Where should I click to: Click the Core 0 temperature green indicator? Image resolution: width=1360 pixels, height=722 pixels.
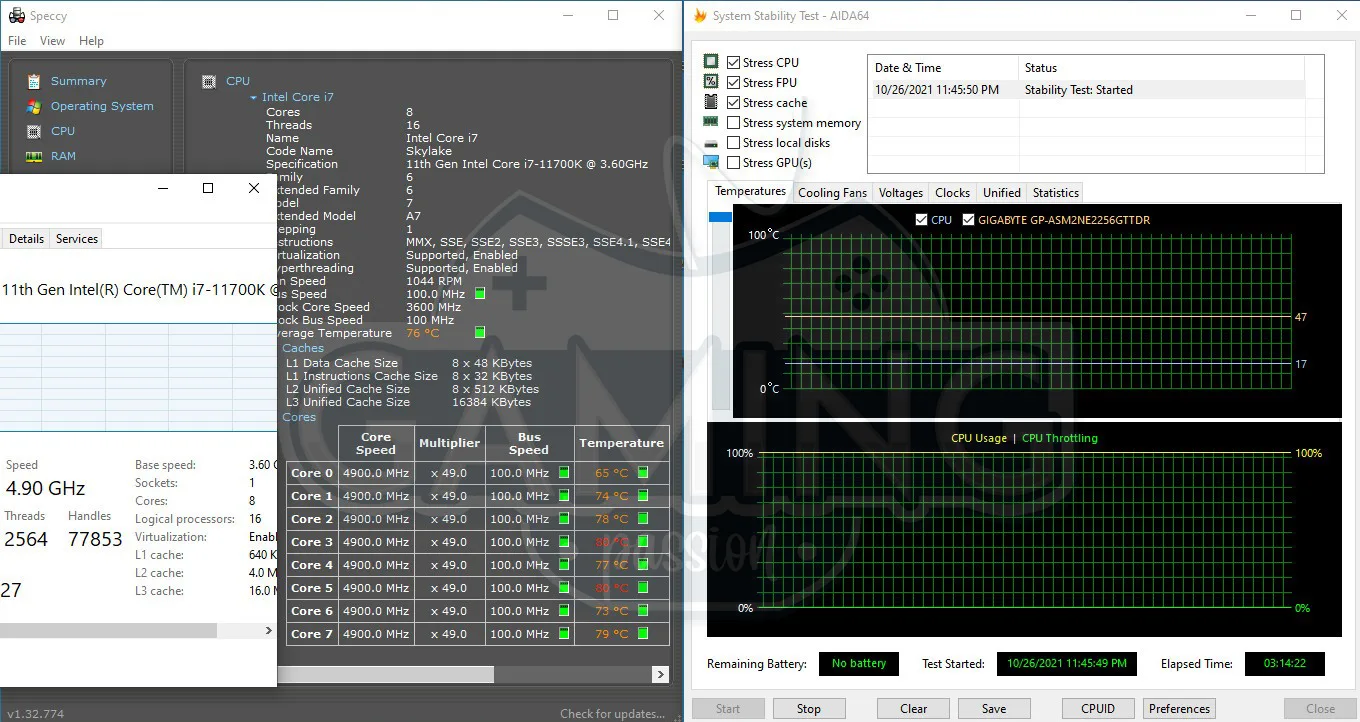pyautogui.click(x=643, y=473)
